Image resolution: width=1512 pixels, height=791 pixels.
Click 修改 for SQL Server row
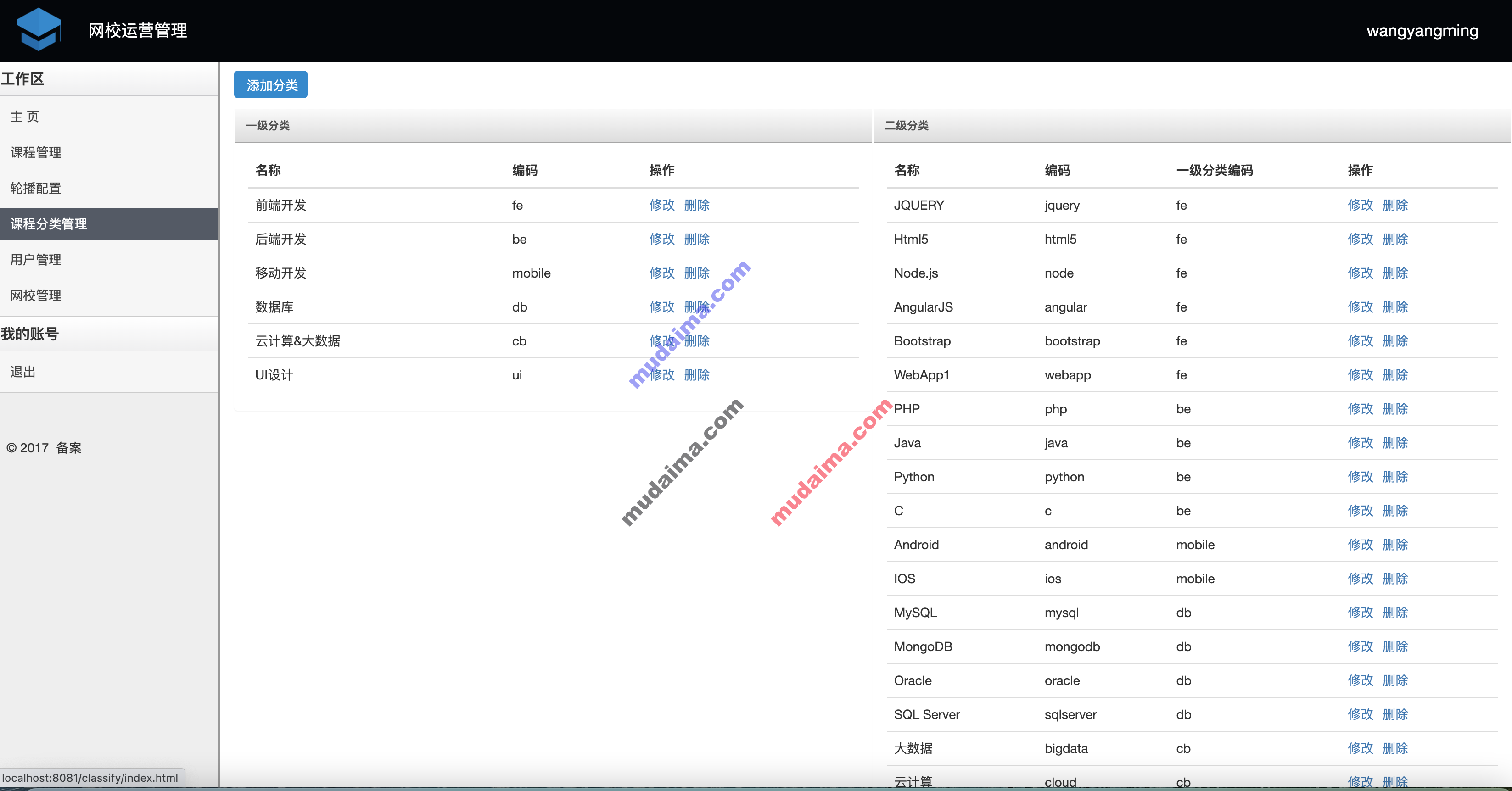point(1360,716)
